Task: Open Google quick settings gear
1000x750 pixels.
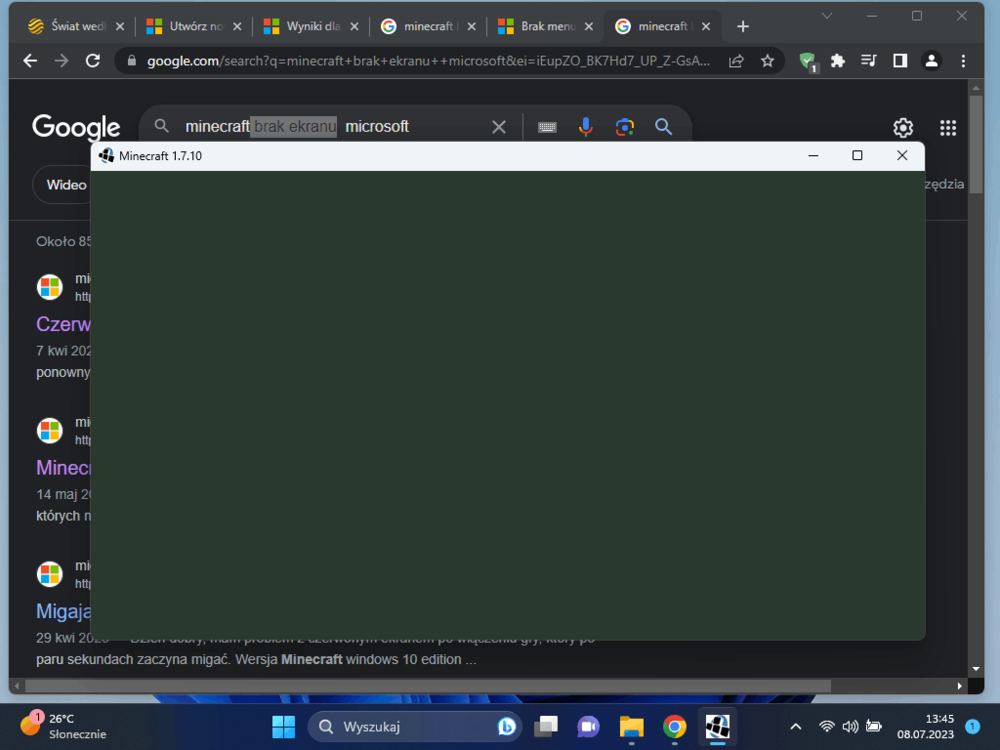Action: [903, 128]
